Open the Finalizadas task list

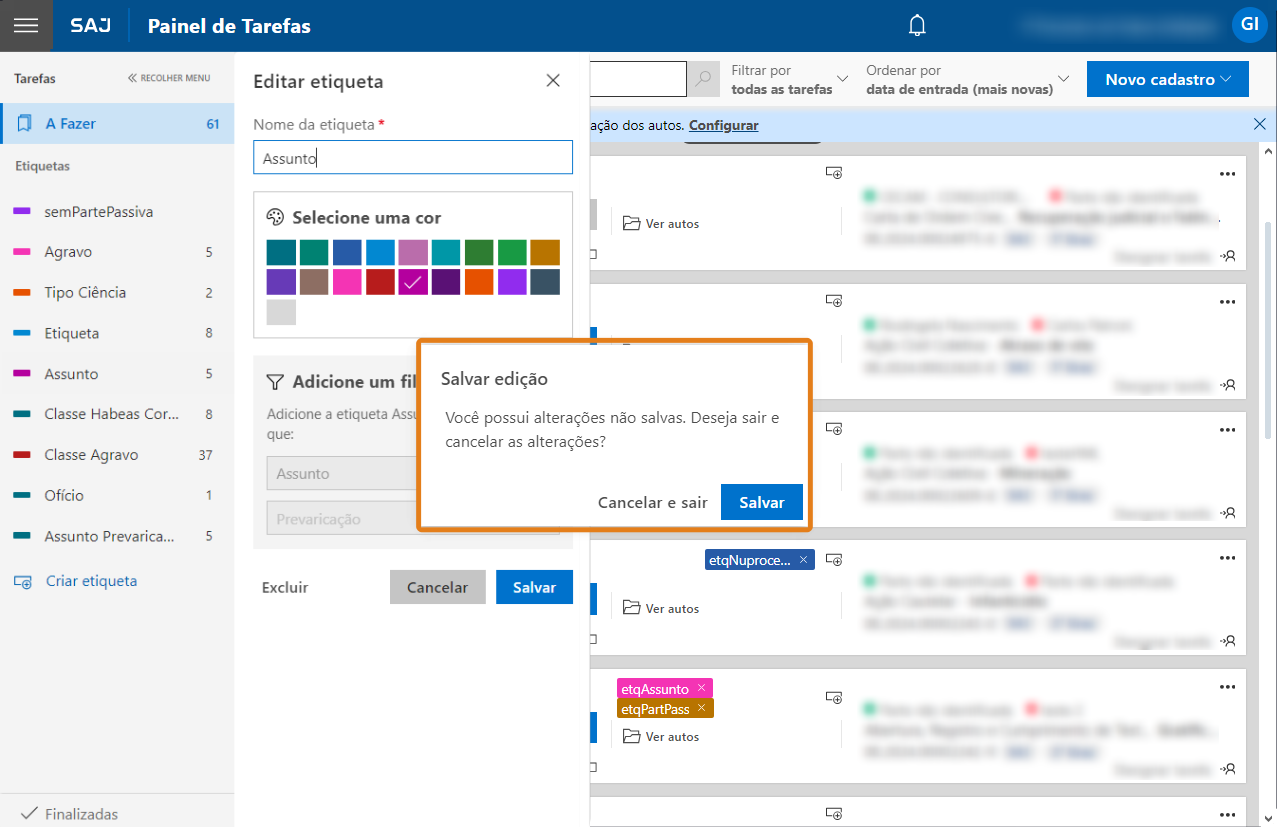[80, 813]
